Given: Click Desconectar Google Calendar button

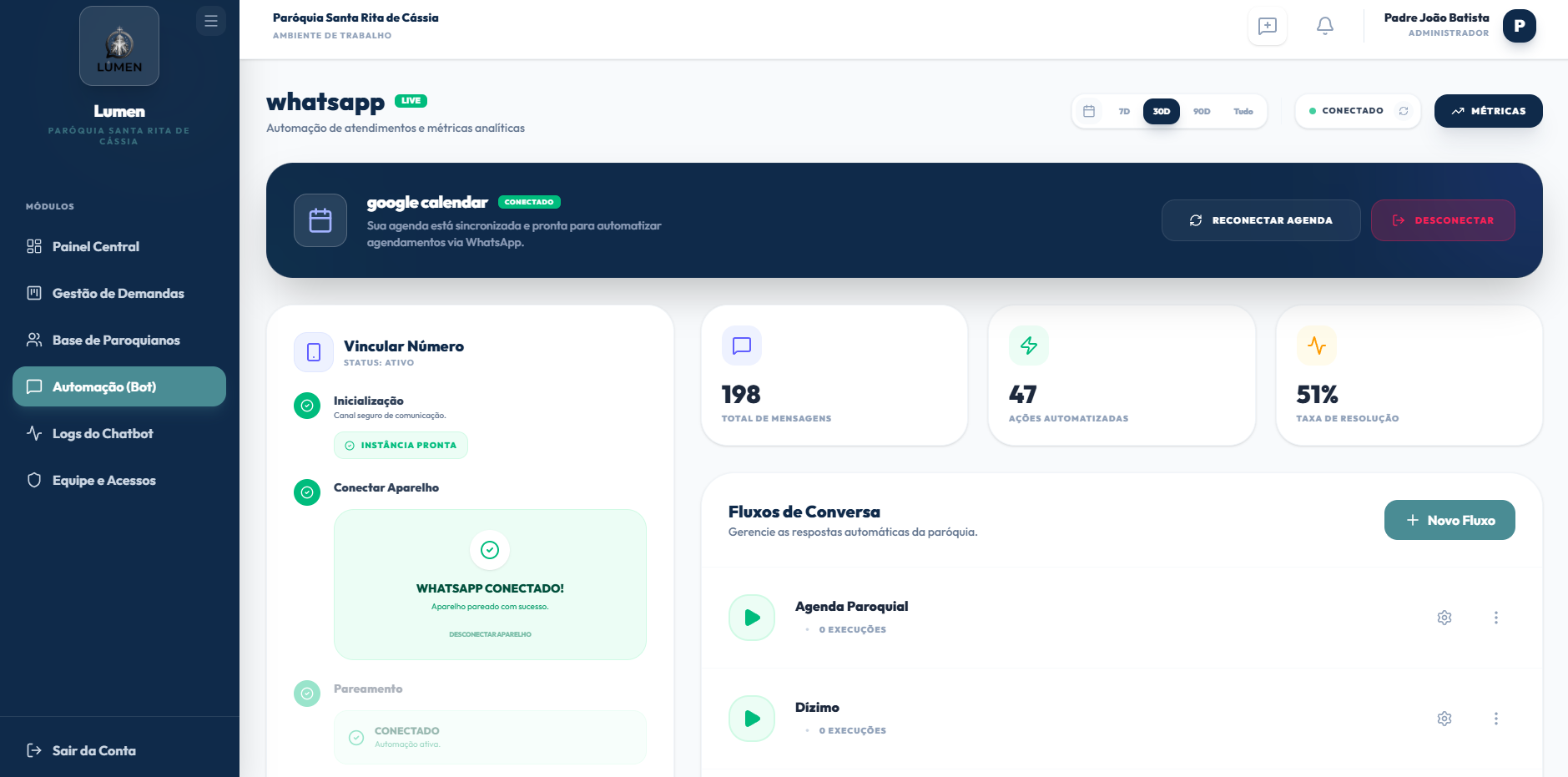Looking at the screenshot, I should [1442, 220].
